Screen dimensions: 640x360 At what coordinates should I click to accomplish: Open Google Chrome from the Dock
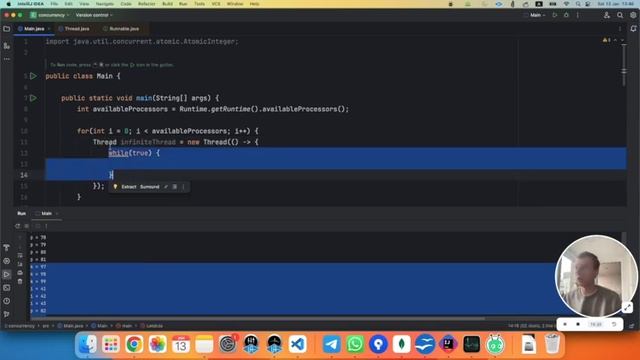click(x=134, y=344)
